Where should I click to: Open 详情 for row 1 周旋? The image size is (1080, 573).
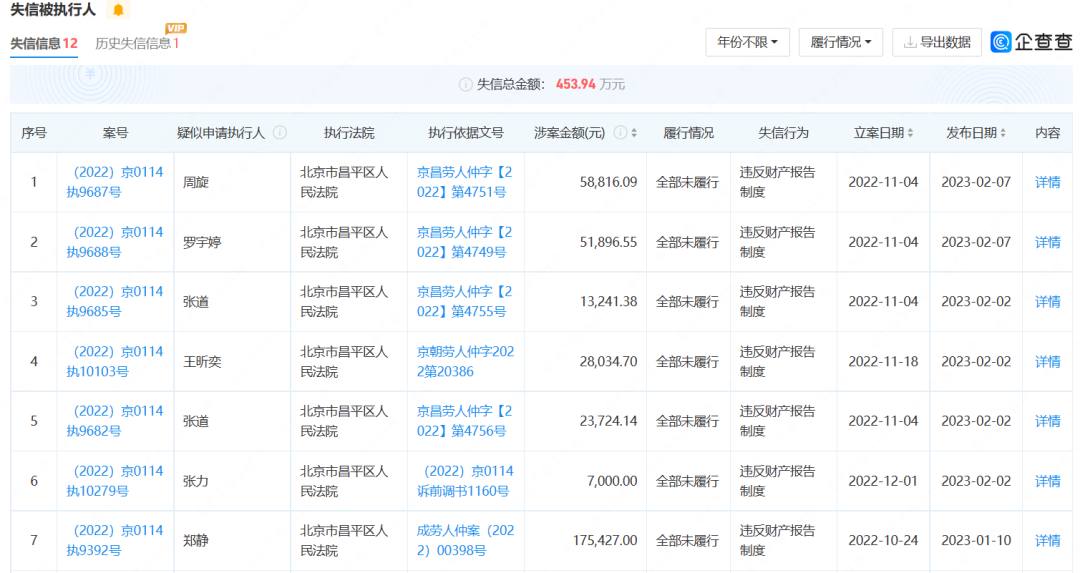1047,182
